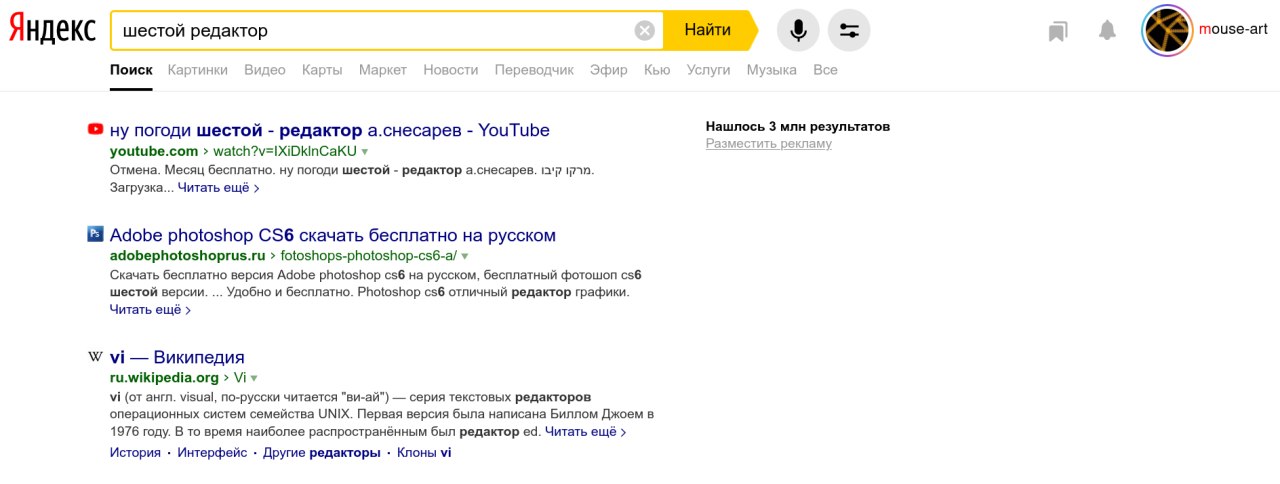
Task: Open "ну погоди шестой - редактор" YouTube result
Action: pyautogui.click(x=330, y=130)
